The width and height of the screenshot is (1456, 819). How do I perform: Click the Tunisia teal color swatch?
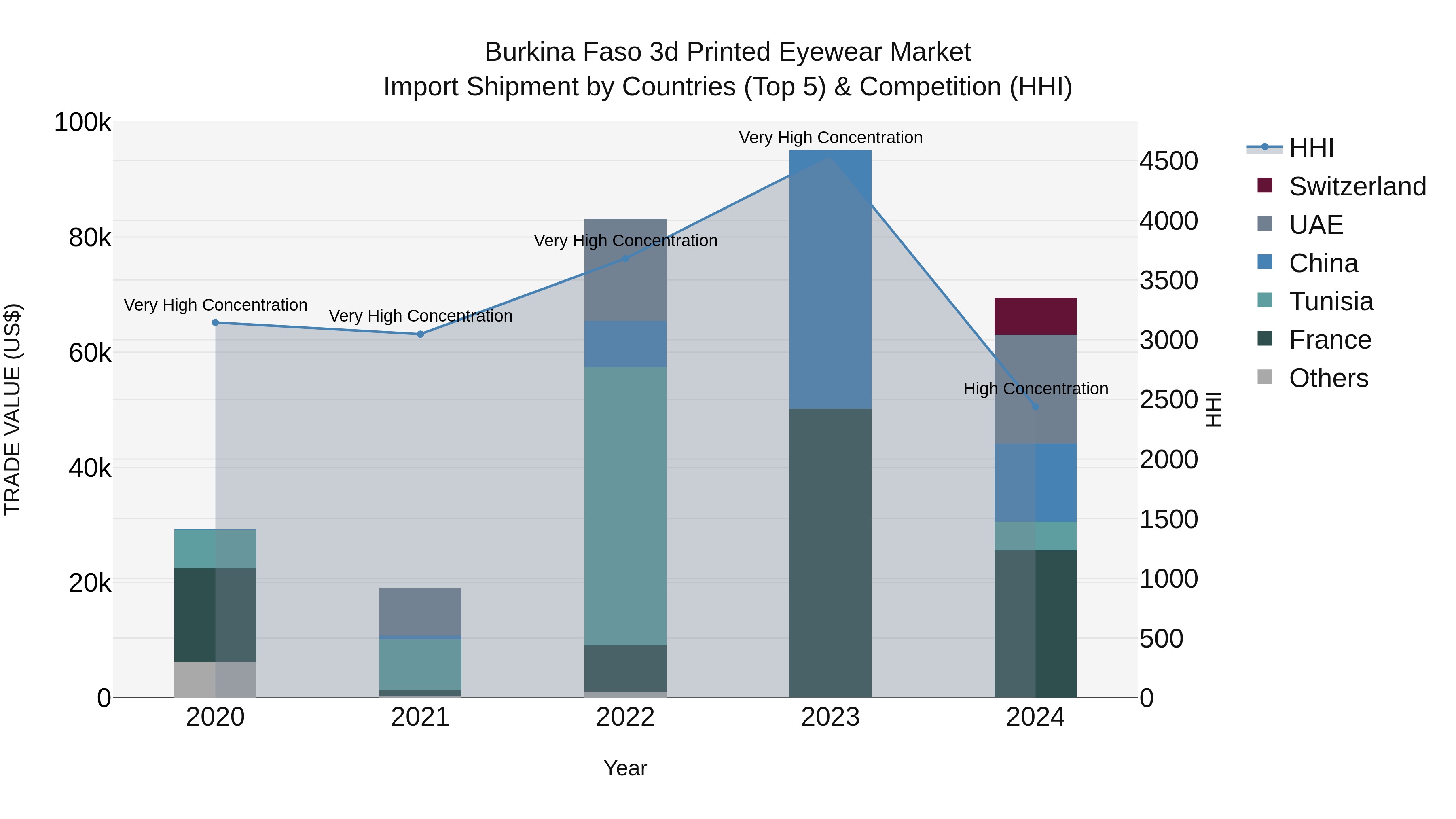1265,300
